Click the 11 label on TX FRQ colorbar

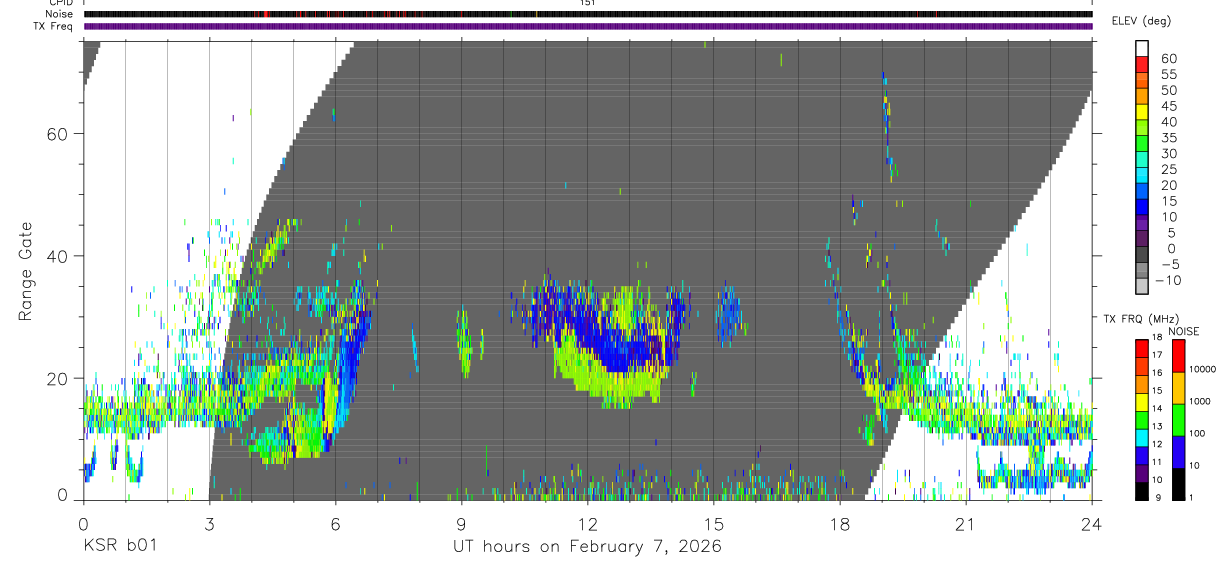click(x=1156, y=462)
